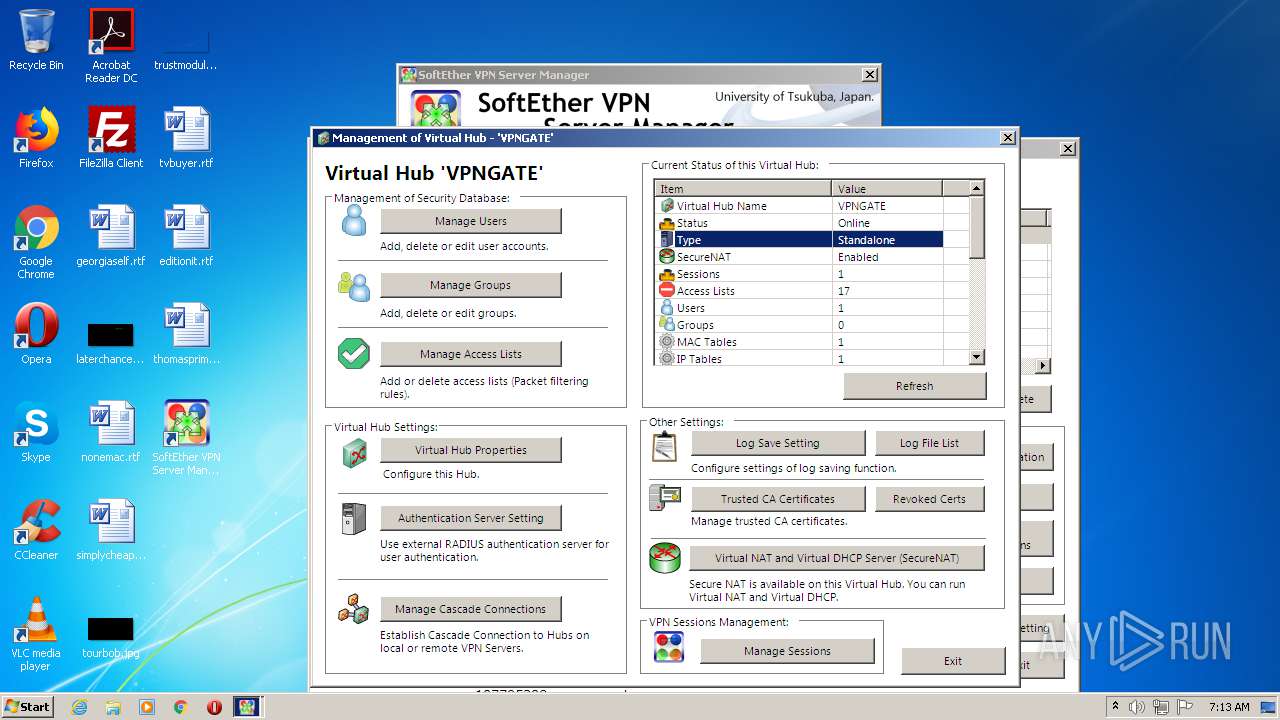Click the Manage Groups people icon
This screenshot has width=1280, height=720.
354,286
